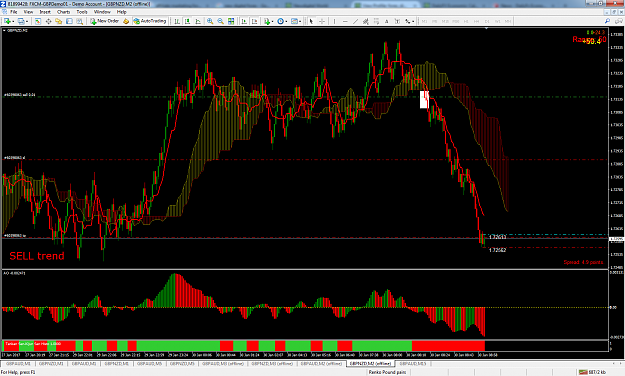Open the Indicators list icon

point(267,21)
